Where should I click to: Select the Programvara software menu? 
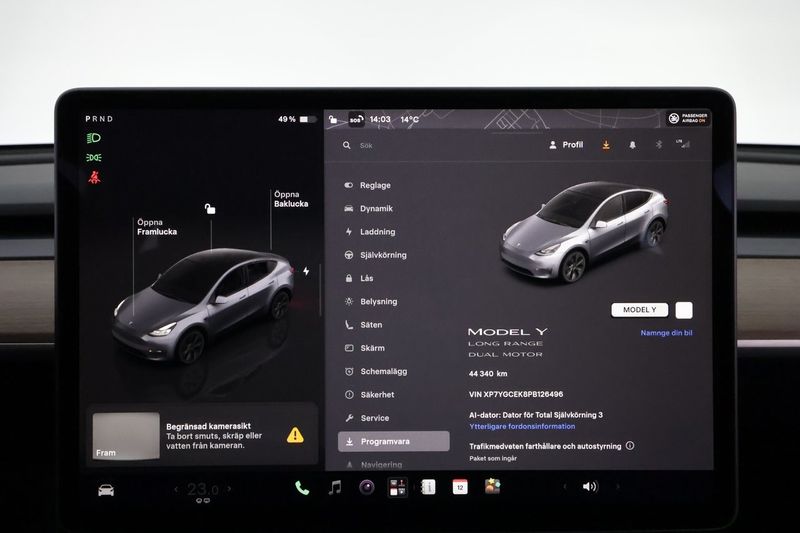[393, 441]
